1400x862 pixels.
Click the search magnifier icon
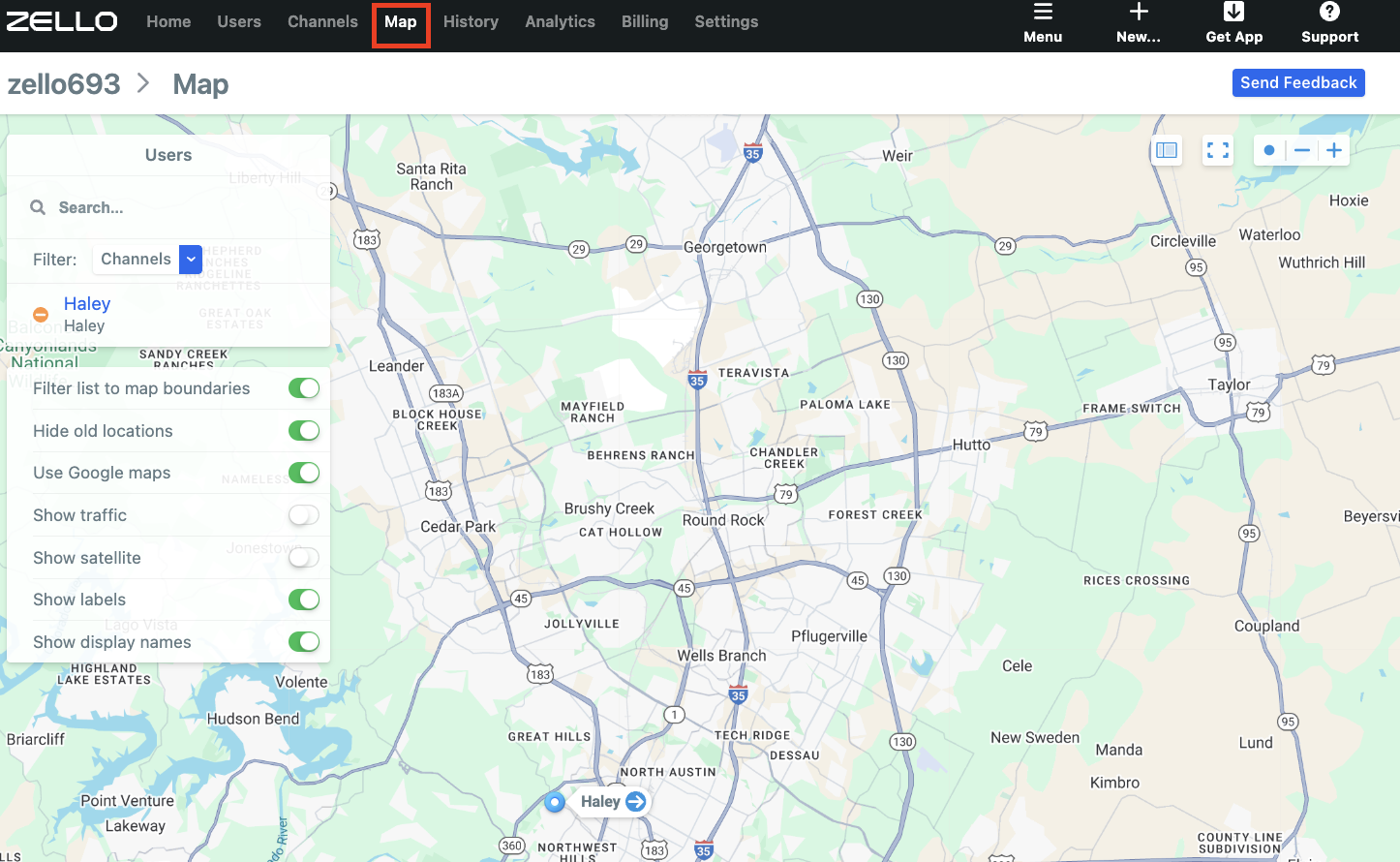pos(38,207)
